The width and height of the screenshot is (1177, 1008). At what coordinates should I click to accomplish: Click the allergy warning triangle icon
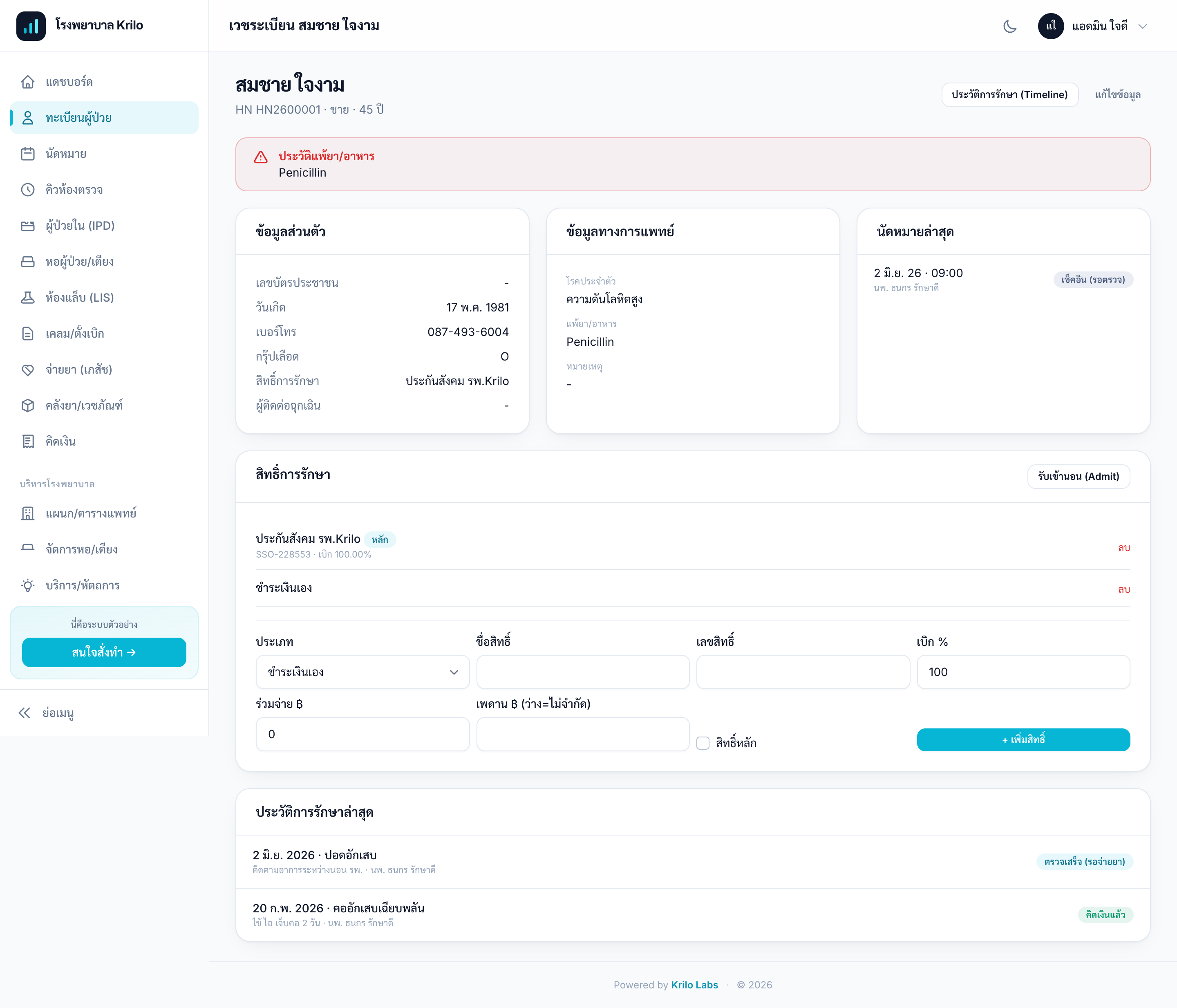pyautogui.click(x=261, y=157)
